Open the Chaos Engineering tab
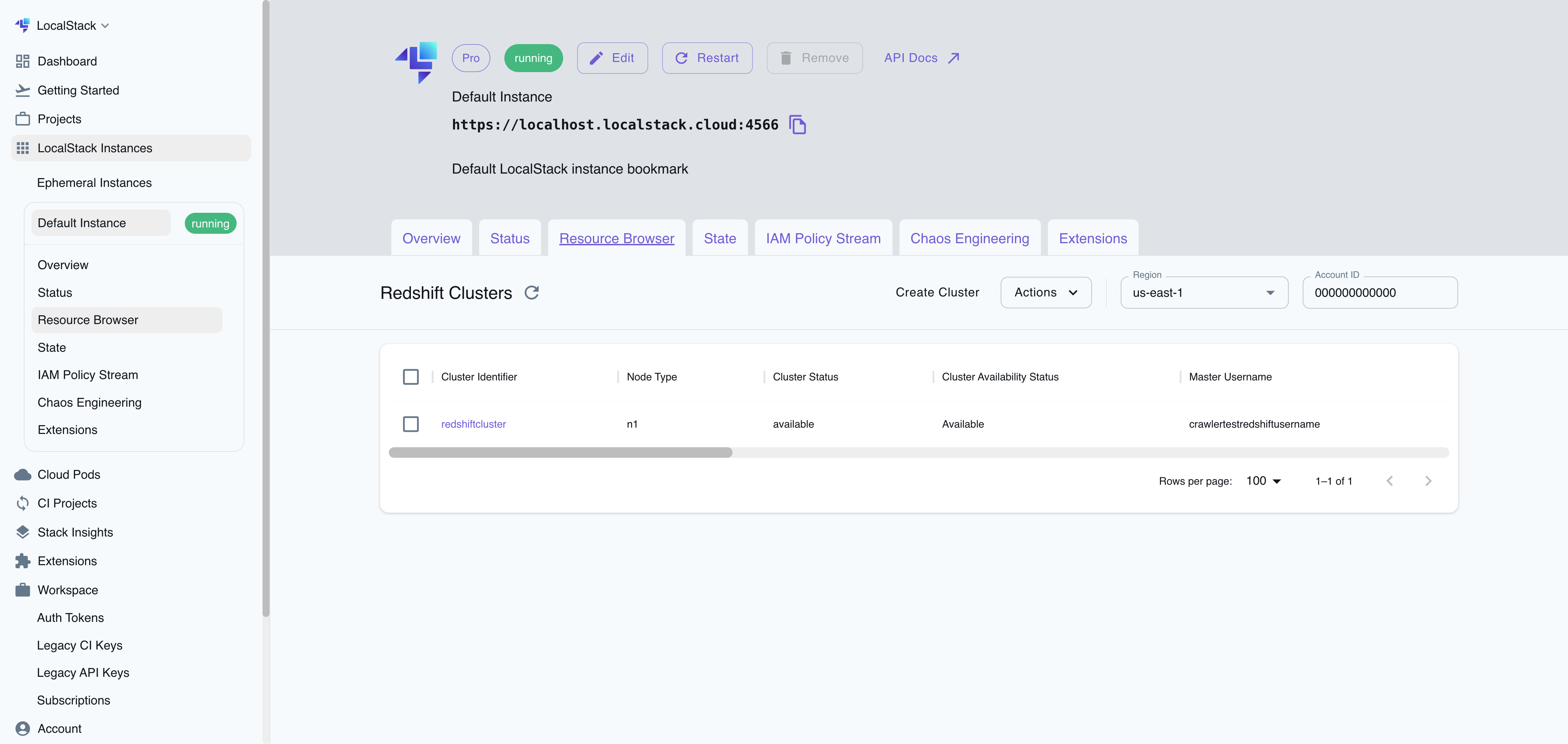1568x744 pixels. click(x=969, y=238)
